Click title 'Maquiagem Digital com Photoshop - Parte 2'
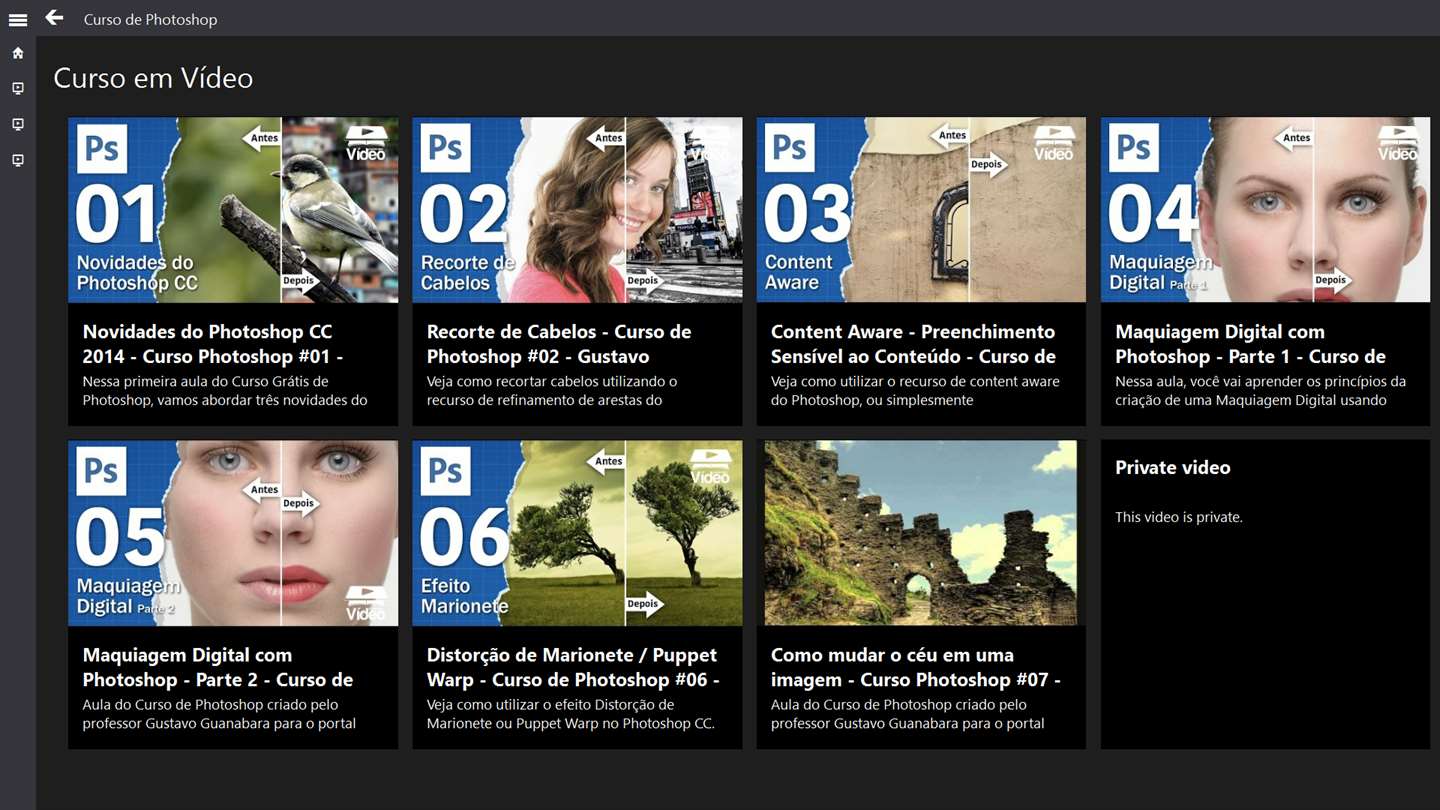The height and width of the screenshot is (810, 1440). (218, 667)
